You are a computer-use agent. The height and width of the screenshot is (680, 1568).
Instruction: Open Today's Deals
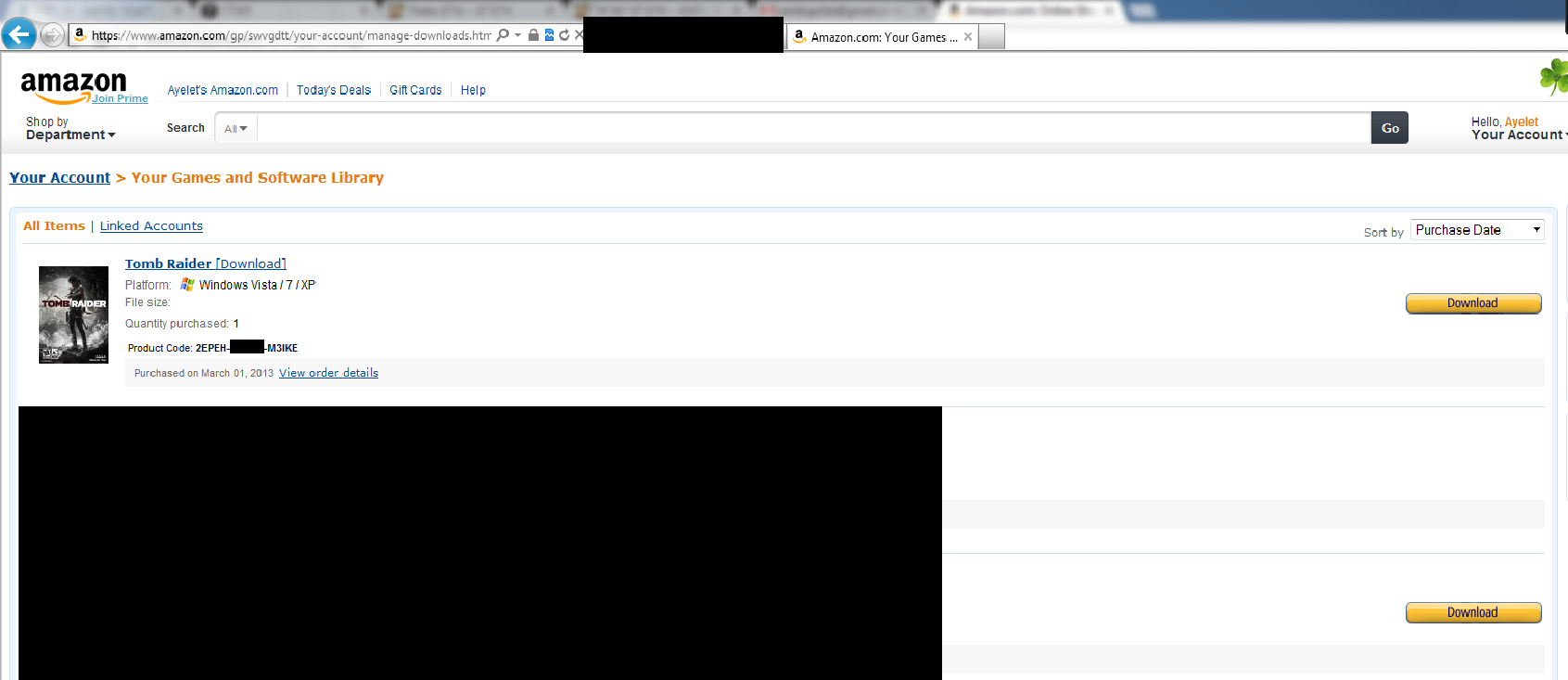334,90
